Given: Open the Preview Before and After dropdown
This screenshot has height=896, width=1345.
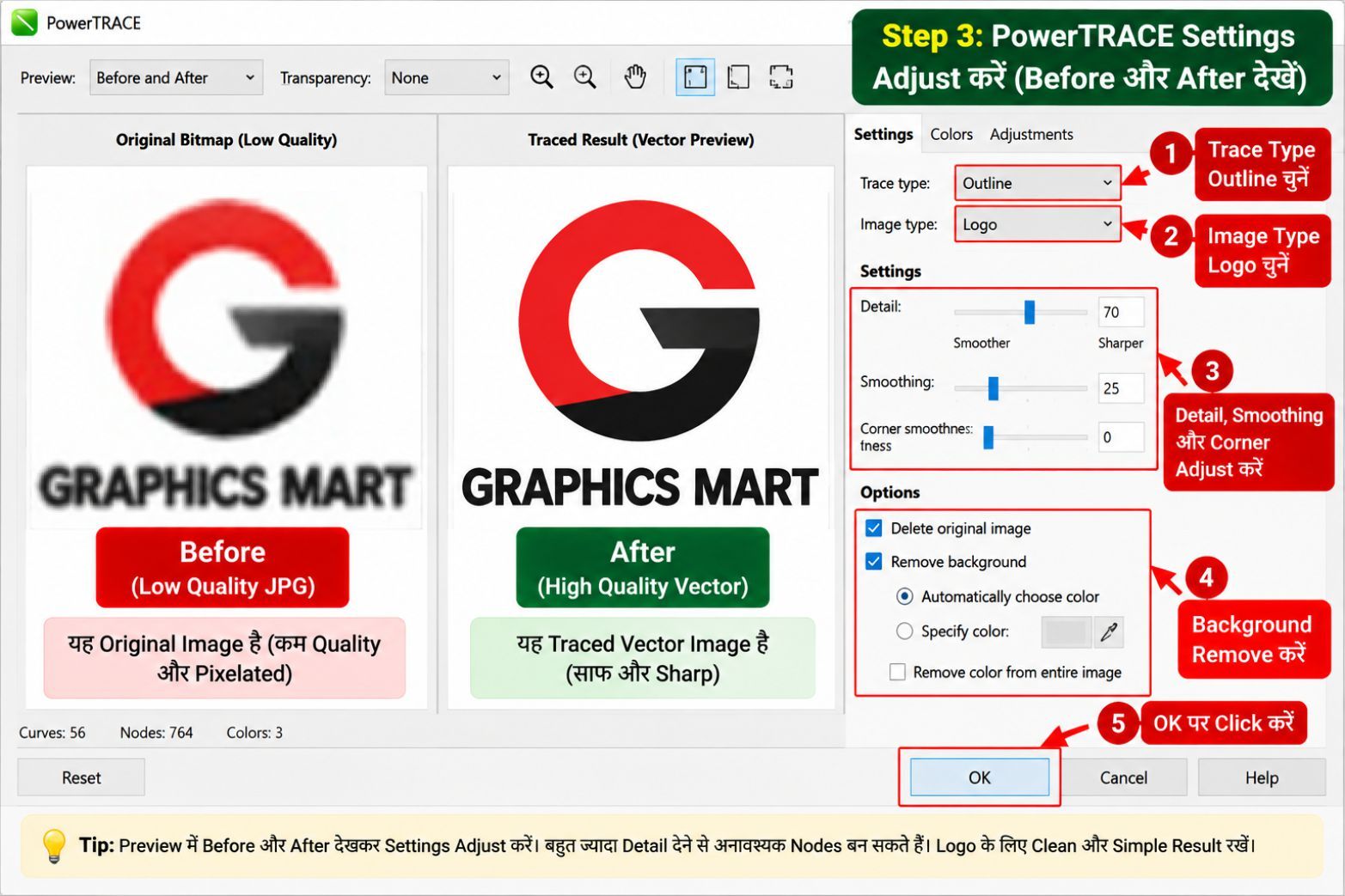Looking at the screenshot, I should (x=175, y=77).
